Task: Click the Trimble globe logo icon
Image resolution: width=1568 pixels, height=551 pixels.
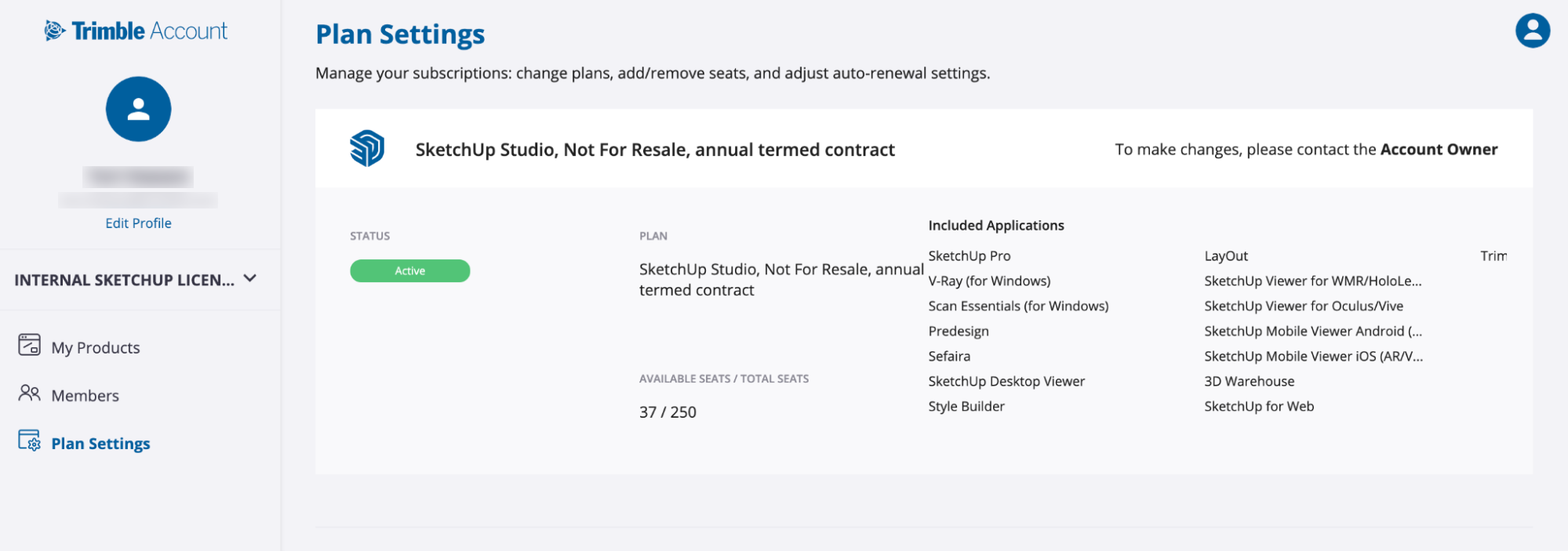Action: point(55,31)
